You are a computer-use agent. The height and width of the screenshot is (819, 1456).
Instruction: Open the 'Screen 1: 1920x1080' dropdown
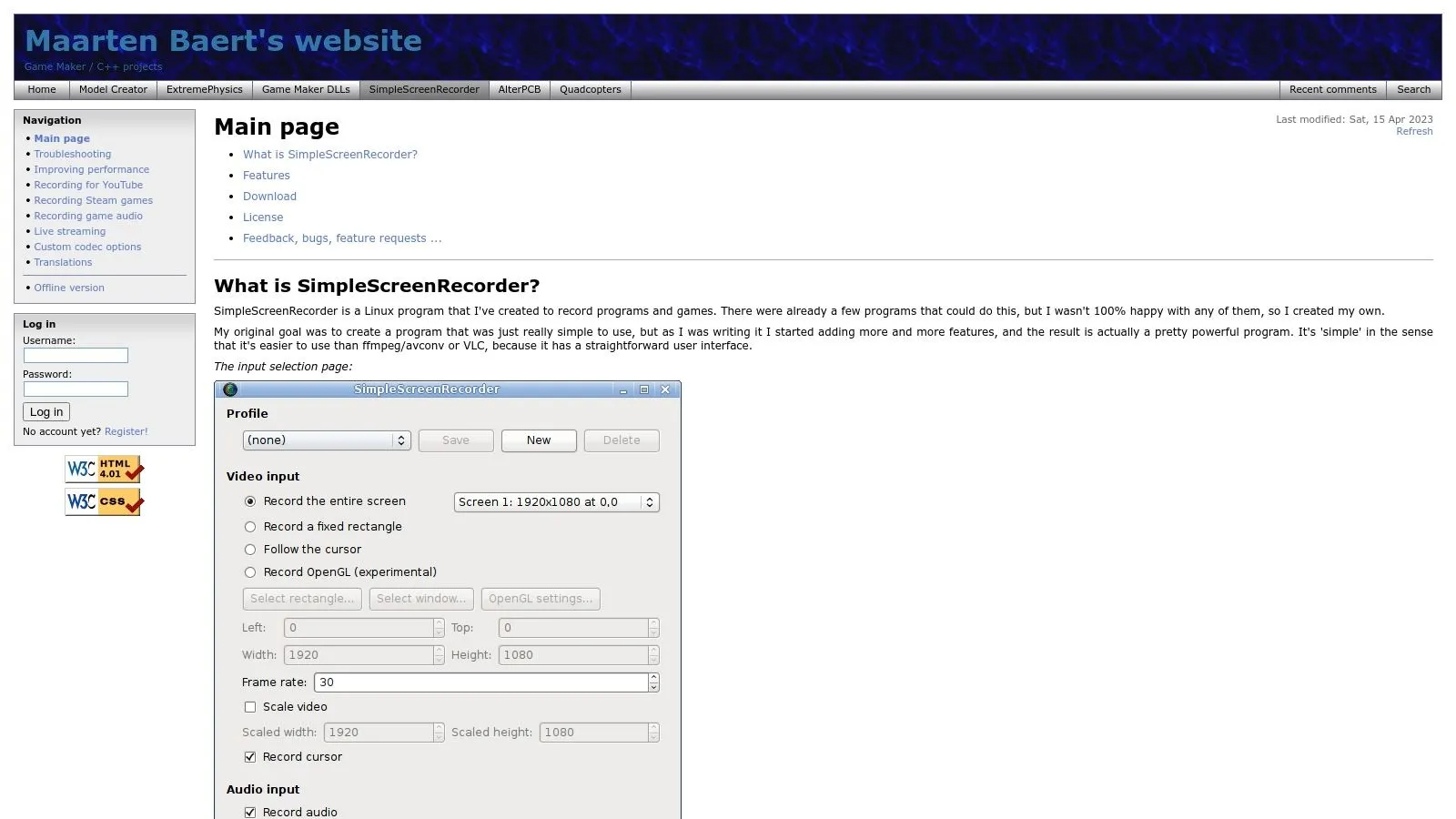pos(556,501)
